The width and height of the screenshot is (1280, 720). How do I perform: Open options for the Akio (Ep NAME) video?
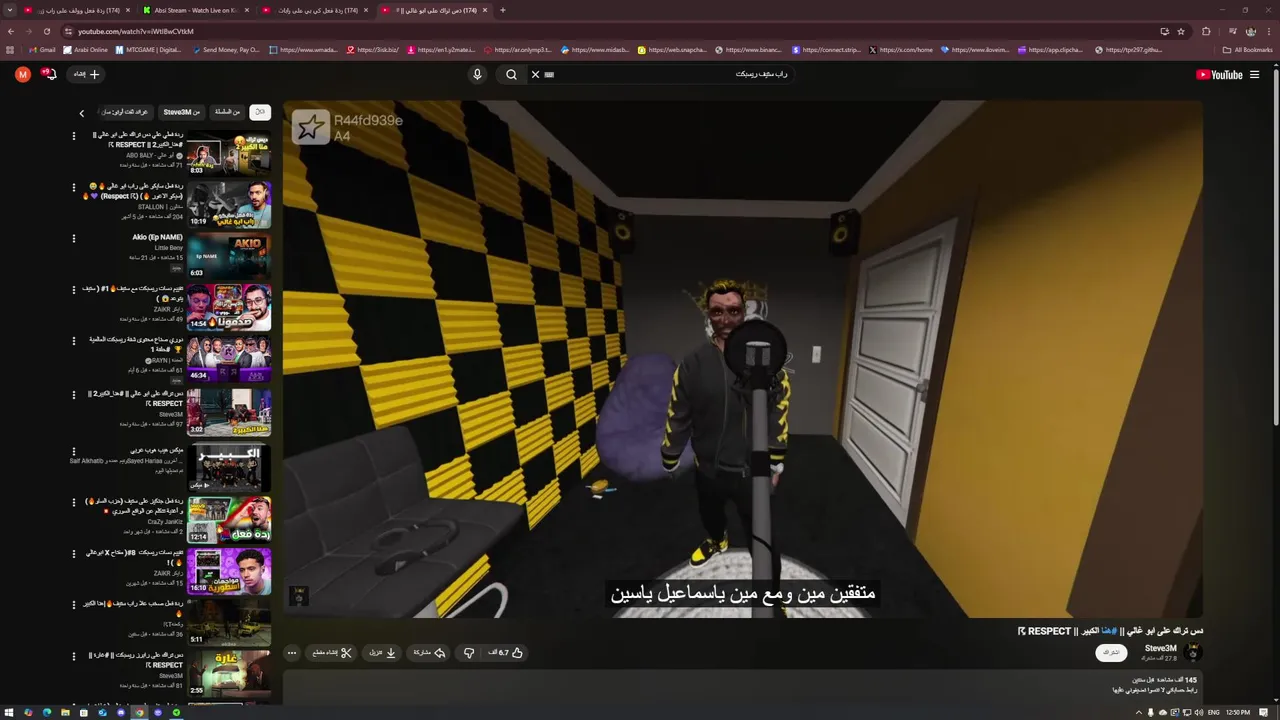(x=73, y=238)
